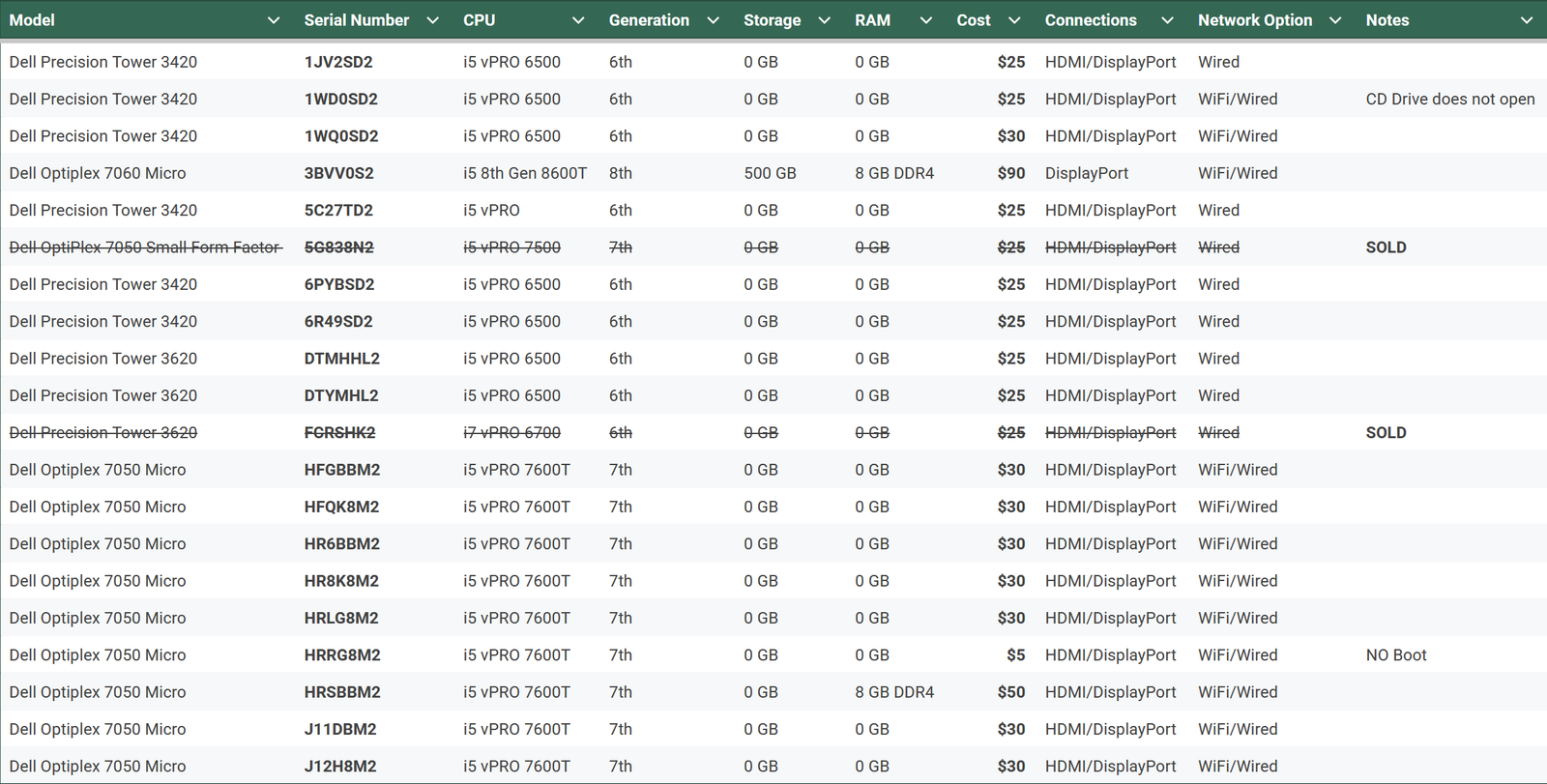Click the CPU cell 'i5 8th Gen 8600T'
This screenshot has width=1547, height=784.
click(525, 173)
